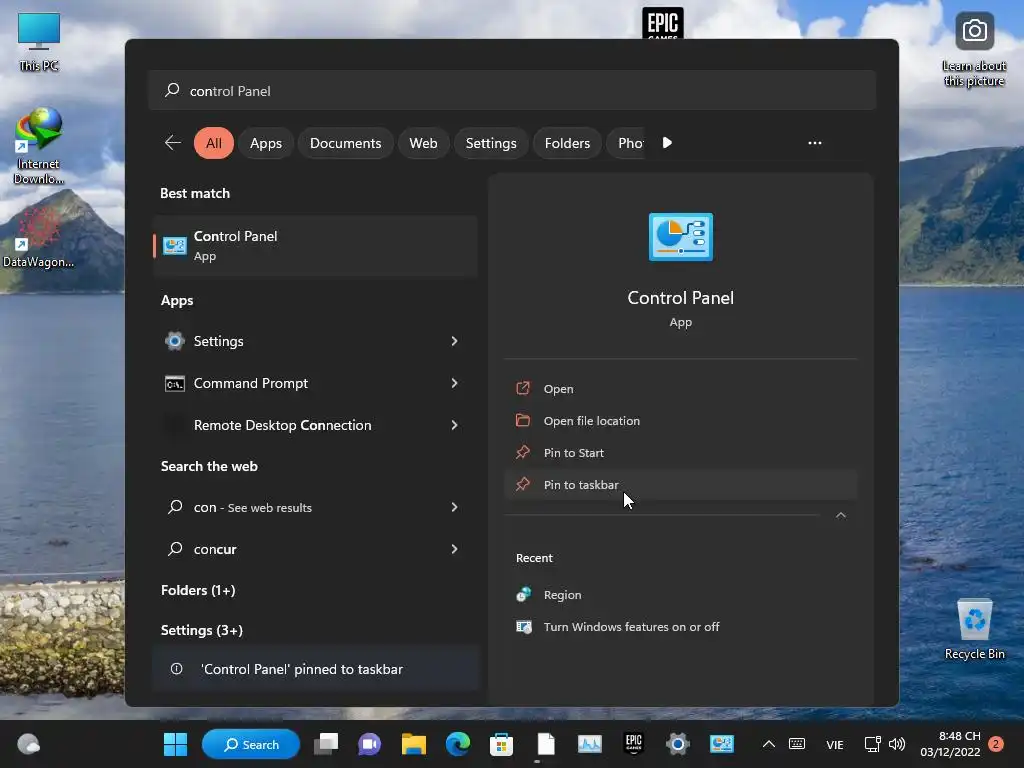Open the blank document taskbar icon
The width and height of the screenshot is (1024, 768).
[545, 744]
